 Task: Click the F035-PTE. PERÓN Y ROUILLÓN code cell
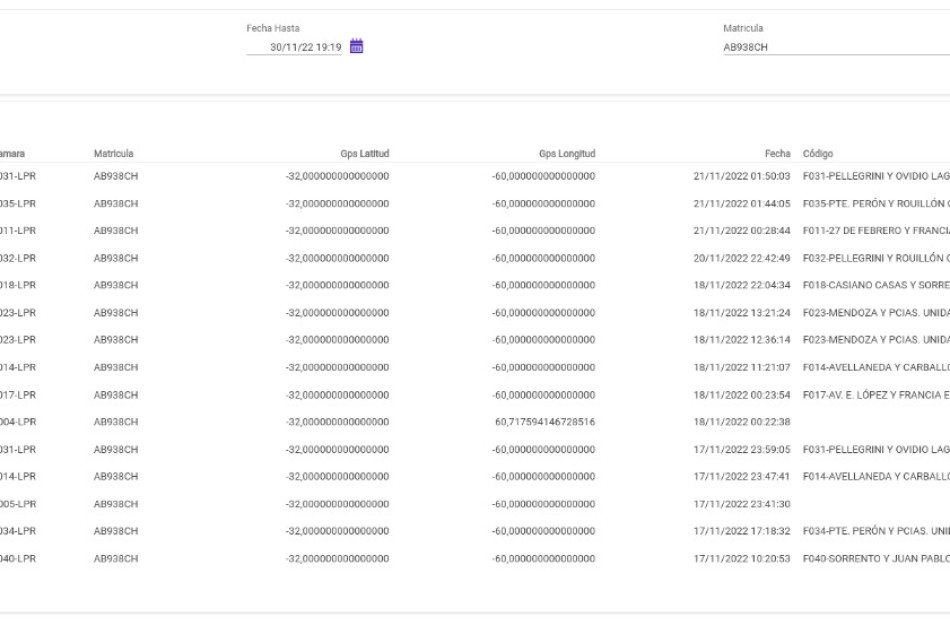point(875,204)
